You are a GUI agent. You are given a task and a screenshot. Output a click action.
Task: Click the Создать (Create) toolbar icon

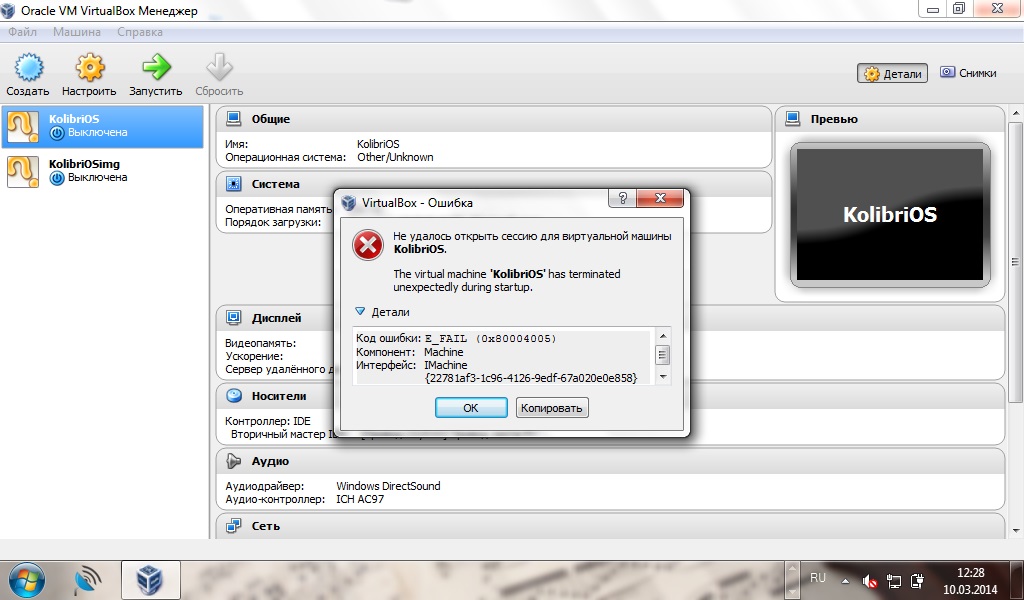[28, 69]
